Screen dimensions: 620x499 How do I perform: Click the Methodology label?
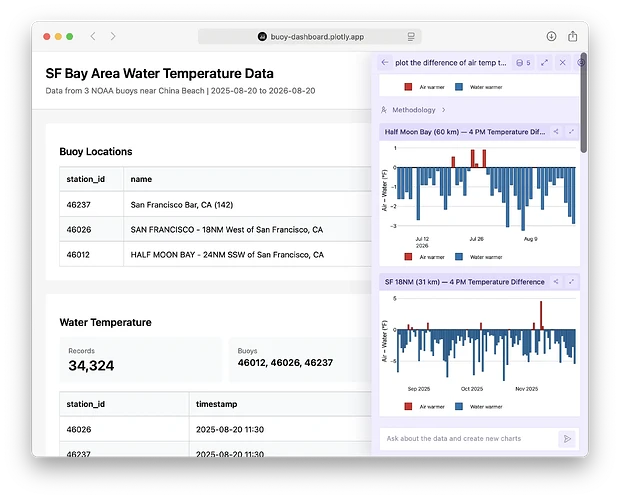point(414,110)
